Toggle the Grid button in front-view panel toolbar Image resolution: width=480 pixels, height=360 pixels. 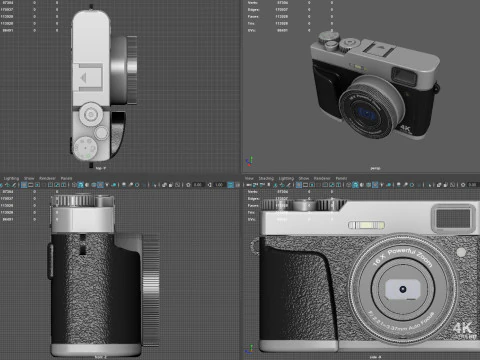(x=299, y=185)
